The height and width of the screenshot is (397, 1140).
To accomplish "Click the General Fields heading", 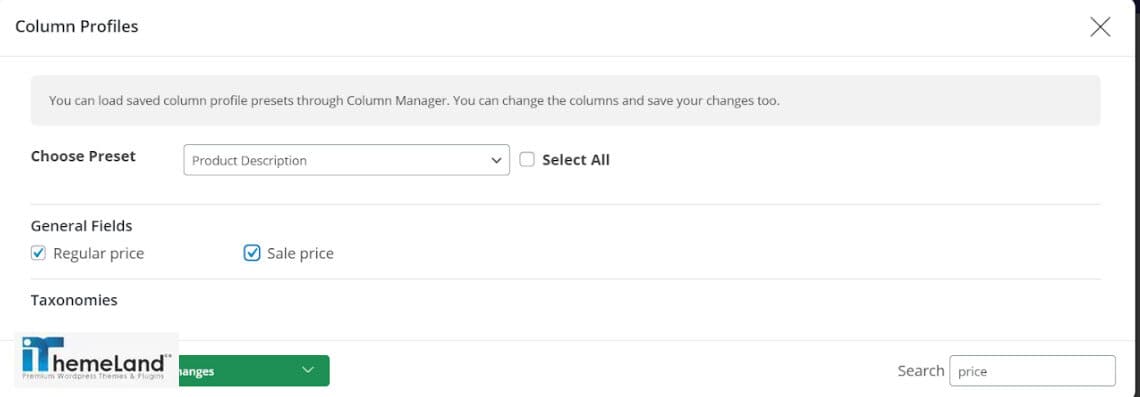I will (x=81, y=225).
